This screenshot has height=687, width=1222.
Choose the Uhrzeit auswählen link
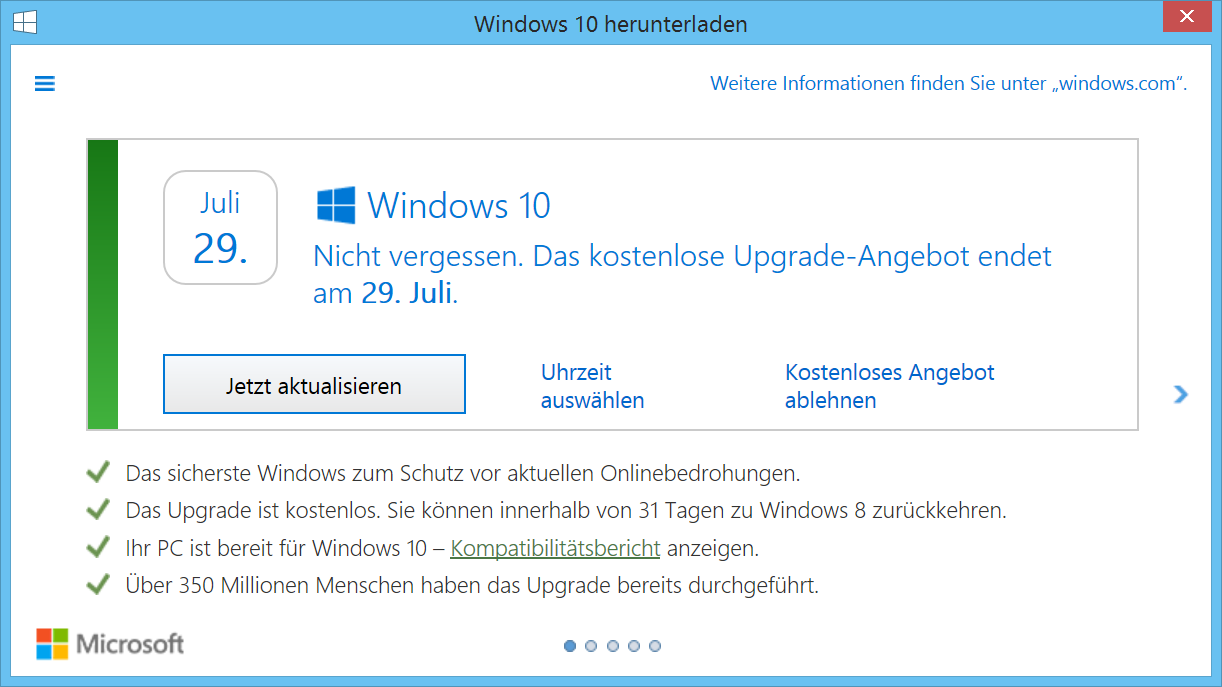pos(592,387)
